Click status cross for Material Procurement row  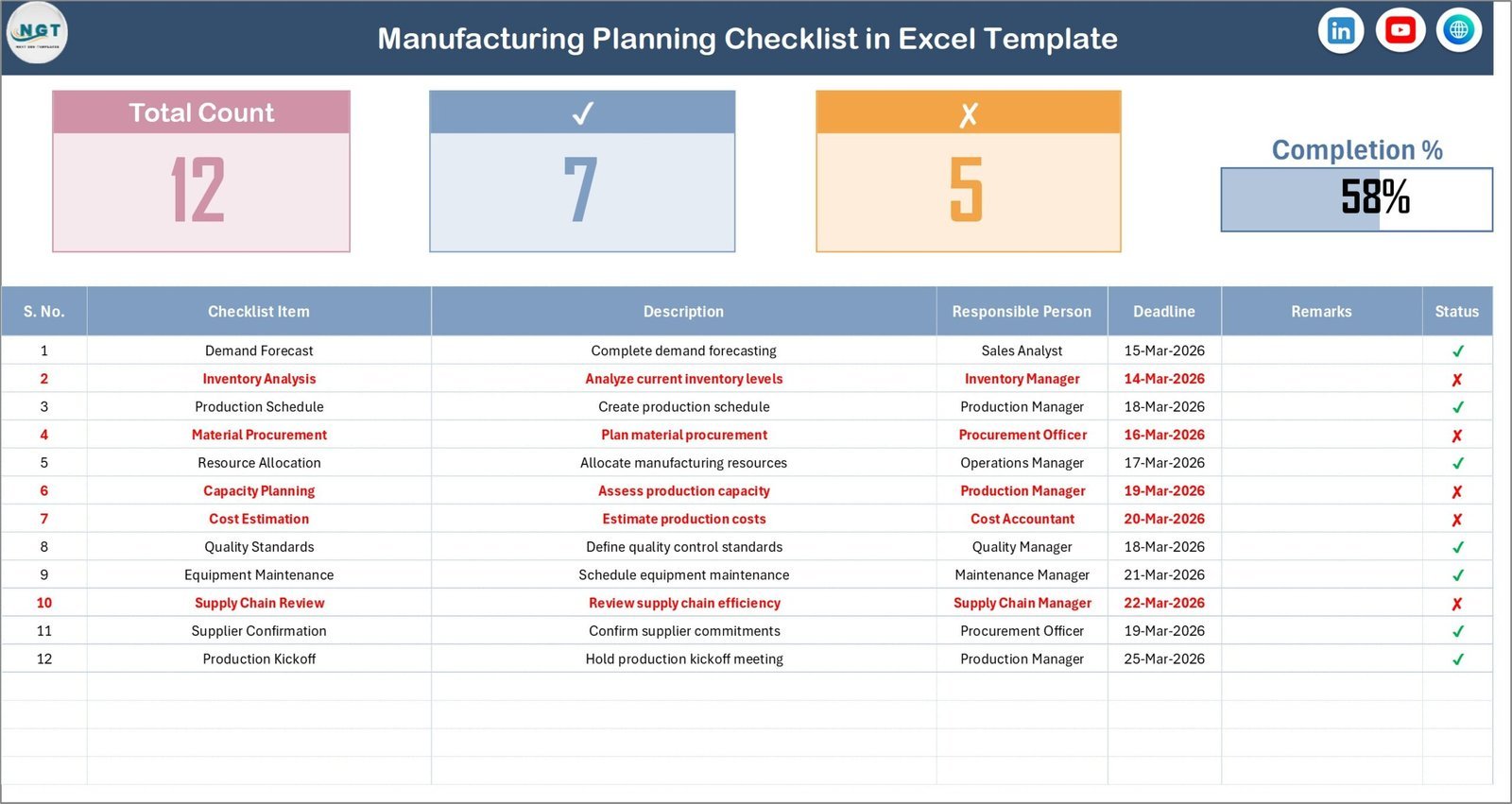coord(1457,436)
